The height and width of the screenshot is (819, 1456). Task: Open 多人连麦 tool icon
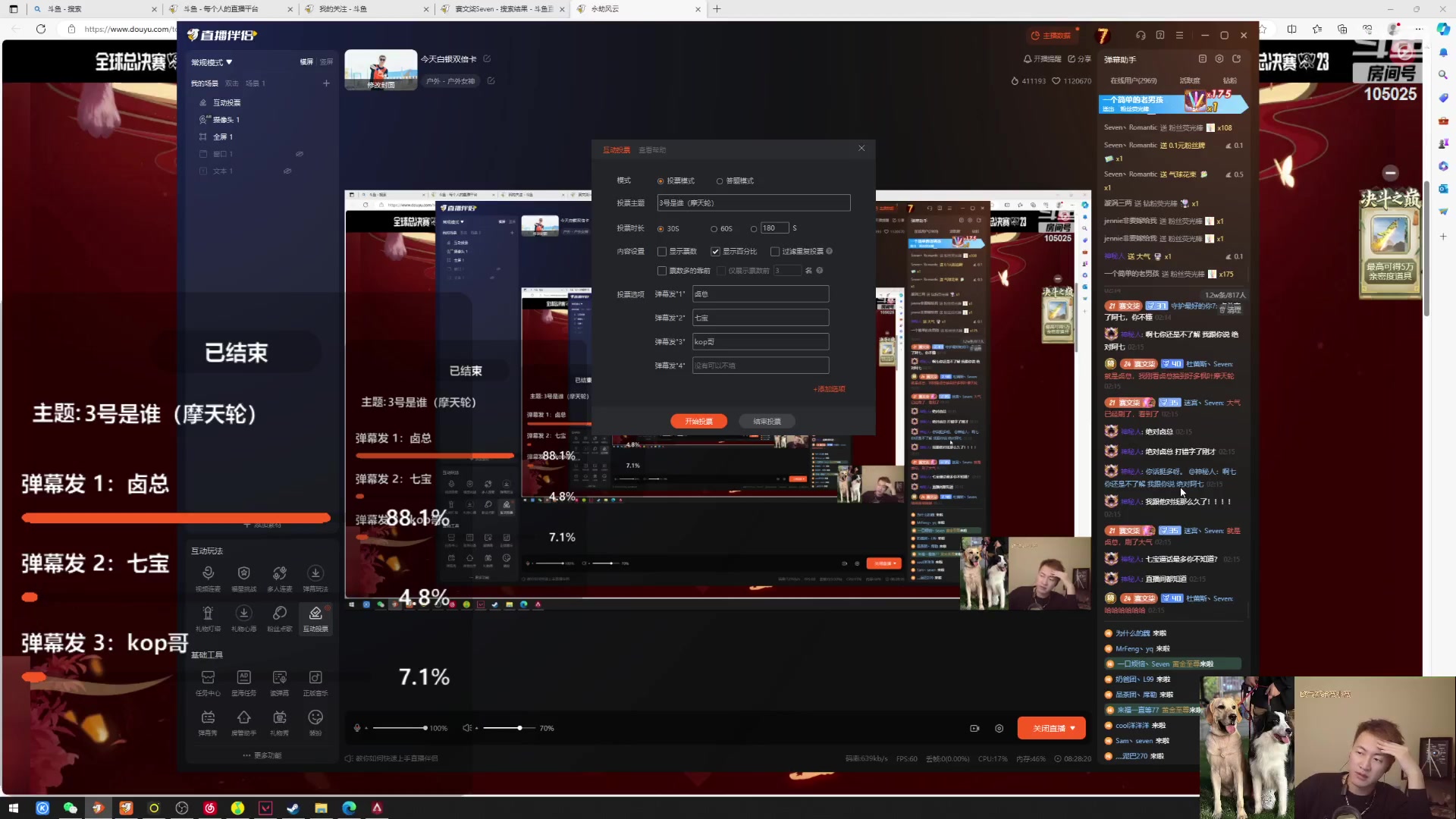coord(280,579)
